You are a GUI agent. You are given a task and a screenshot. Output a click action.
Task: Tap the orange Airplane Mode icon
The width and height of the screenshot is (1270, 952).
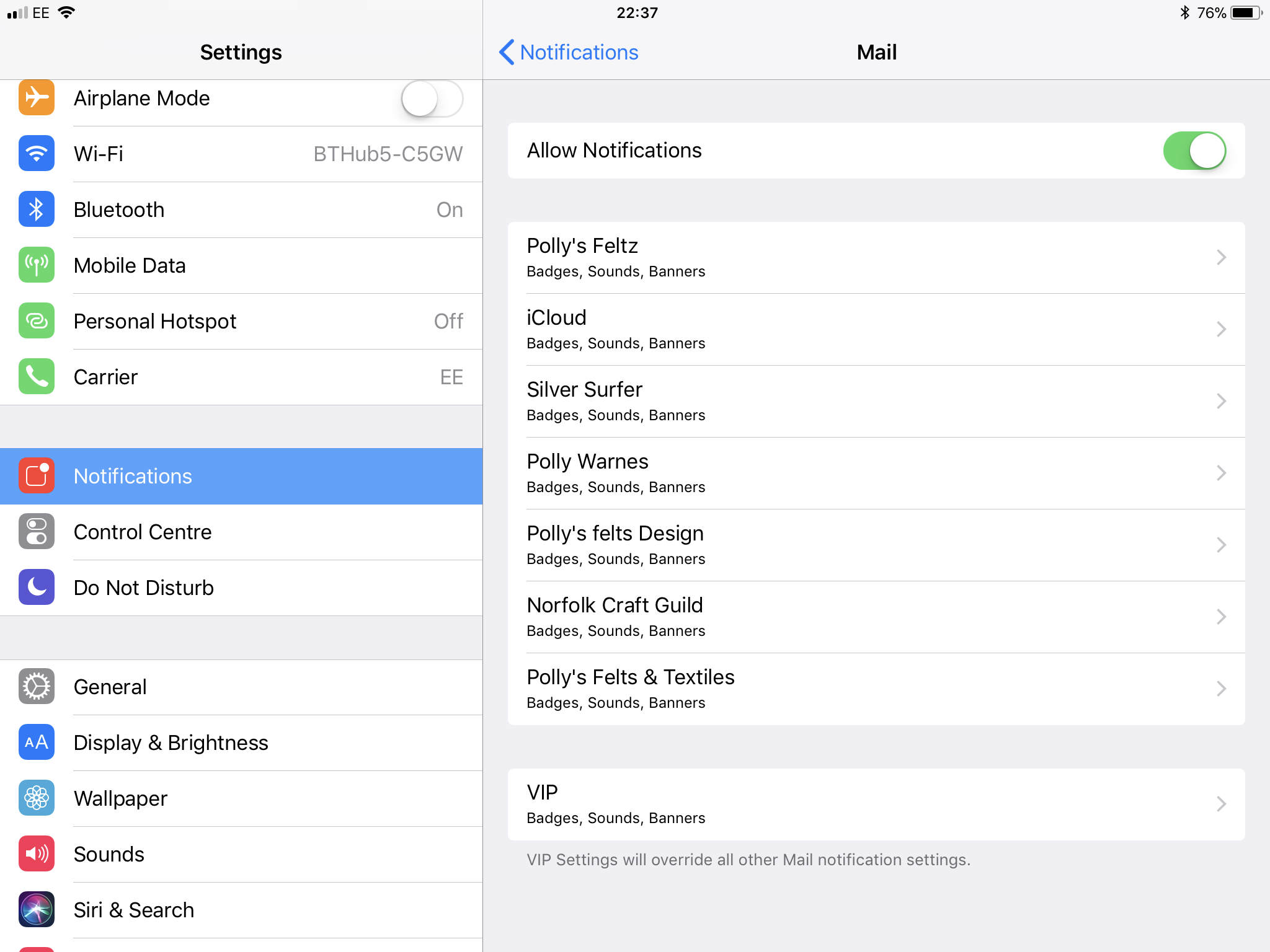click(37, 98)
